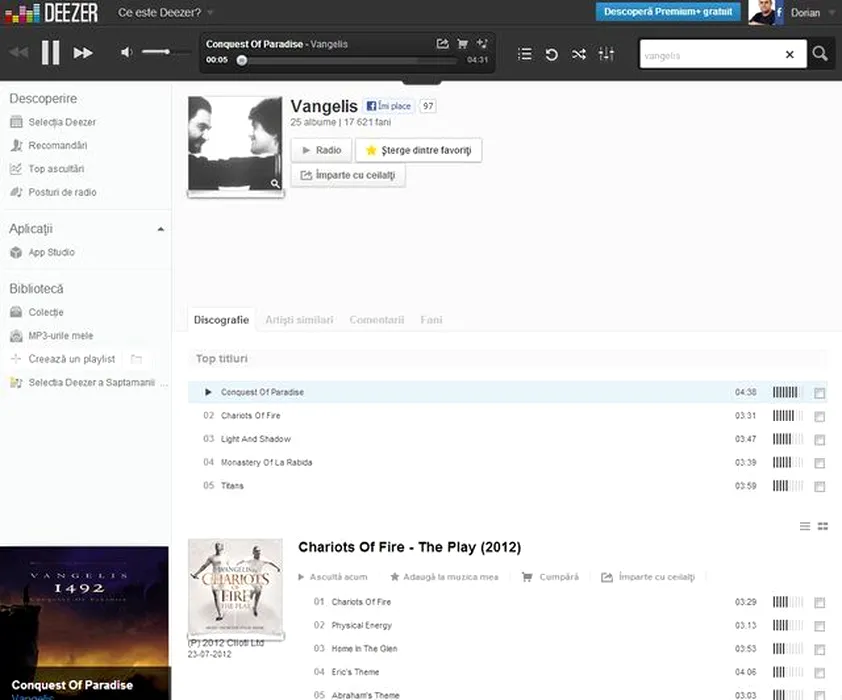Open Dorian's profile picture
This screenshot has height=700, width=842.
[x=761, y=12]
